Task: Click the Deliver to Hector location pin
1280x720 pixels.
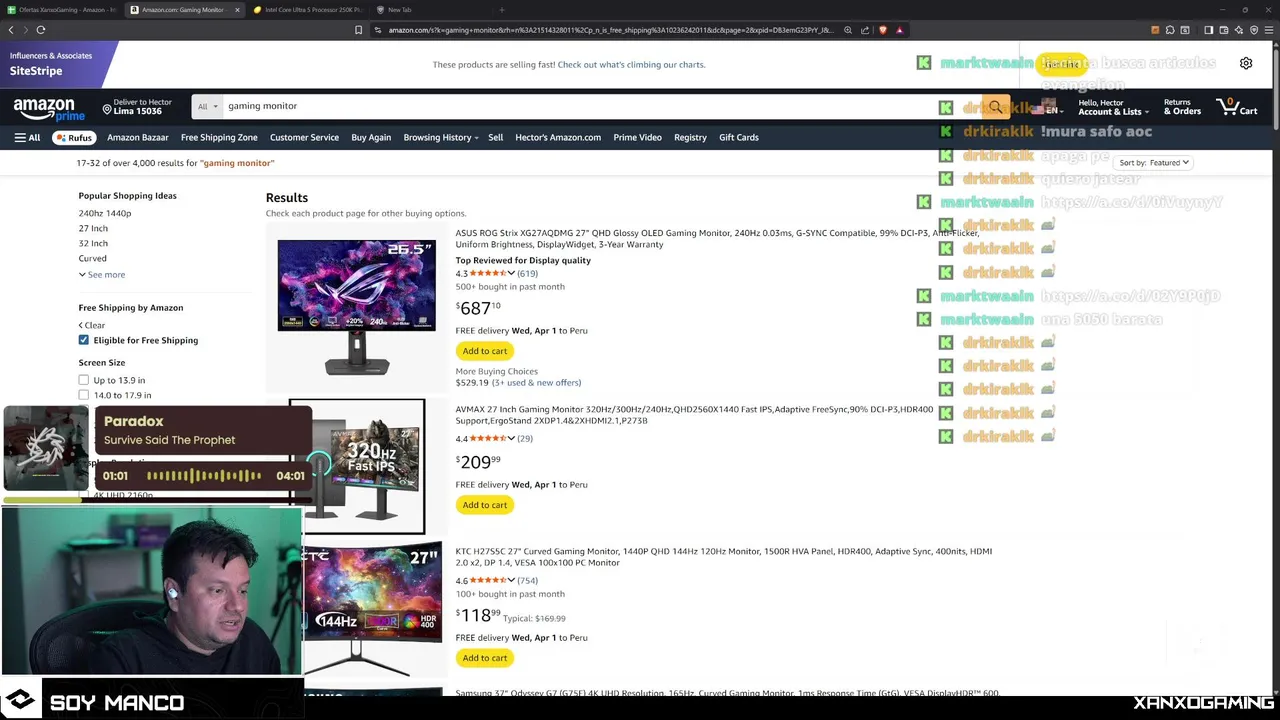Action: click(x=107, y=108)
